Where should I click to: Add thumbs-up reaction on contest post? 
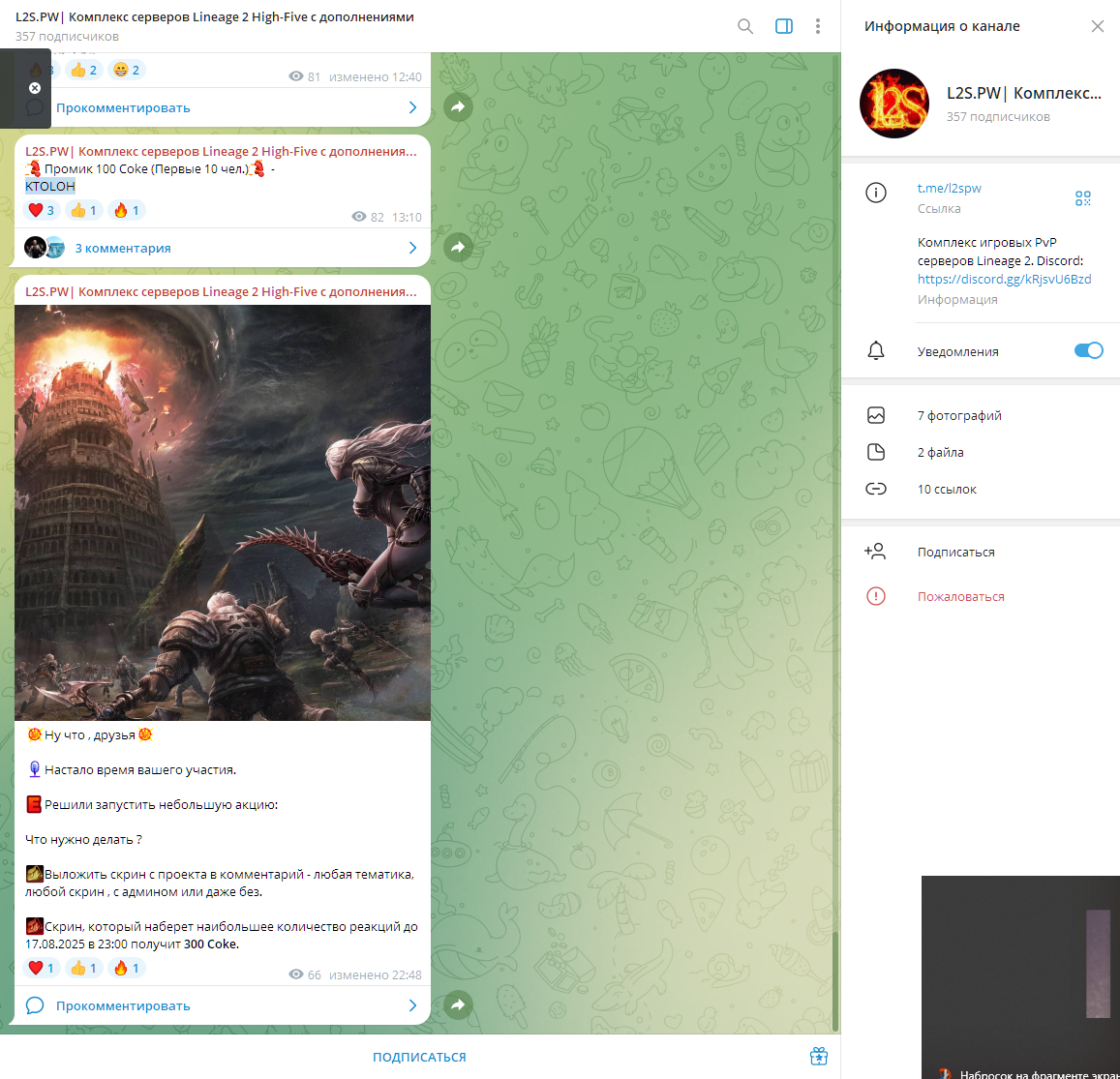coord(84,968)
